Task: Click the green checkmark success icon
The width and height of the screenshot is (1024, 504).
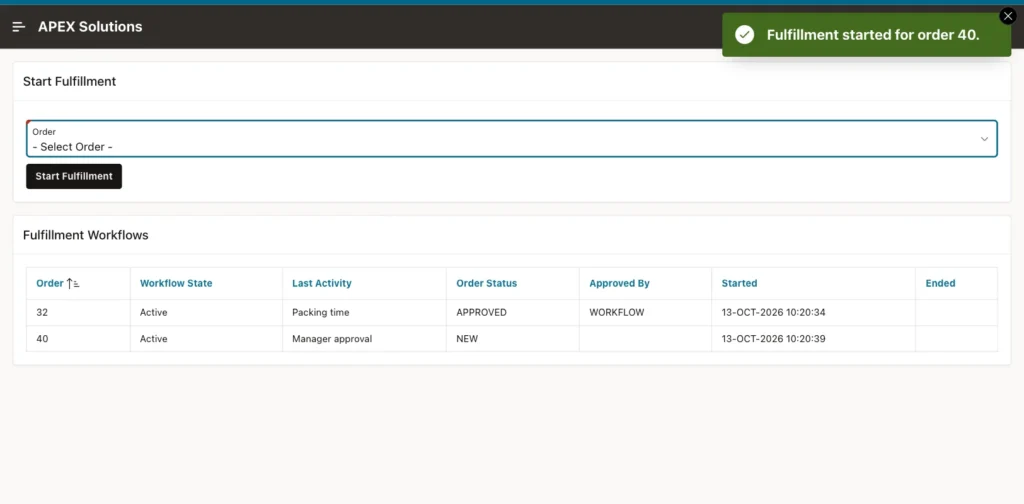Action: [744, 35]
